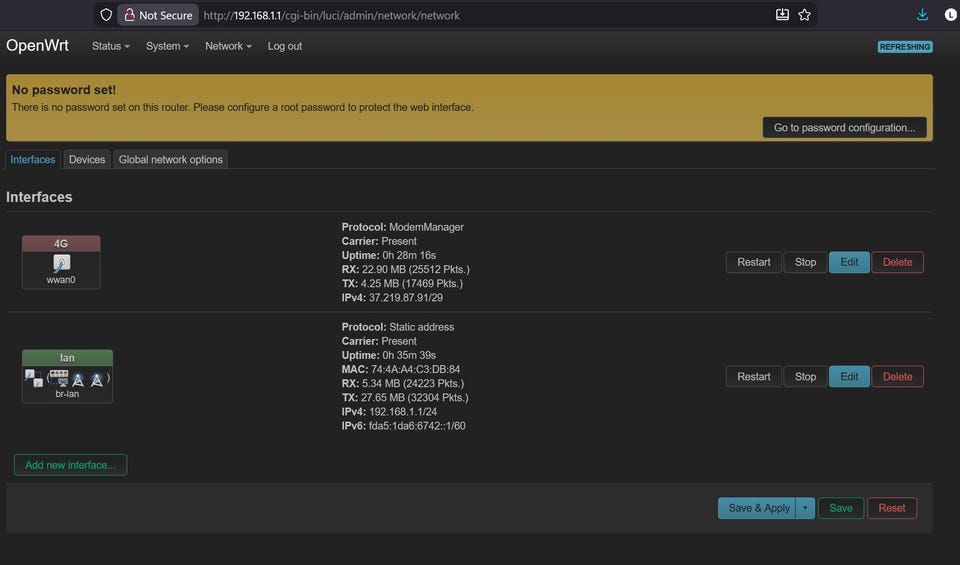Expand the Save & Apply arrow dropdown
The height and width of the screenshot is (565, 960).
(806, 508)
